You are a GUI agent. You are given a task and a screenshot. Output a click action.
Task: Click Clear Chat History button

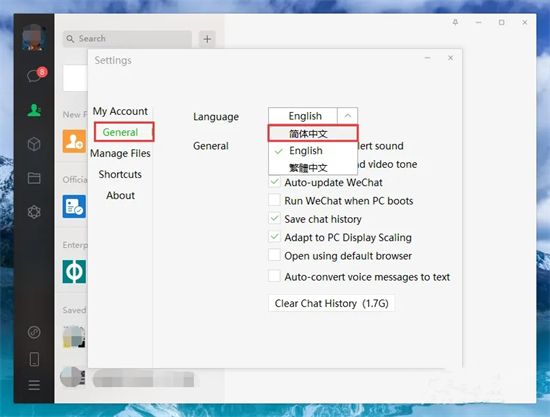pyautogui.click(x=331, y=303)
